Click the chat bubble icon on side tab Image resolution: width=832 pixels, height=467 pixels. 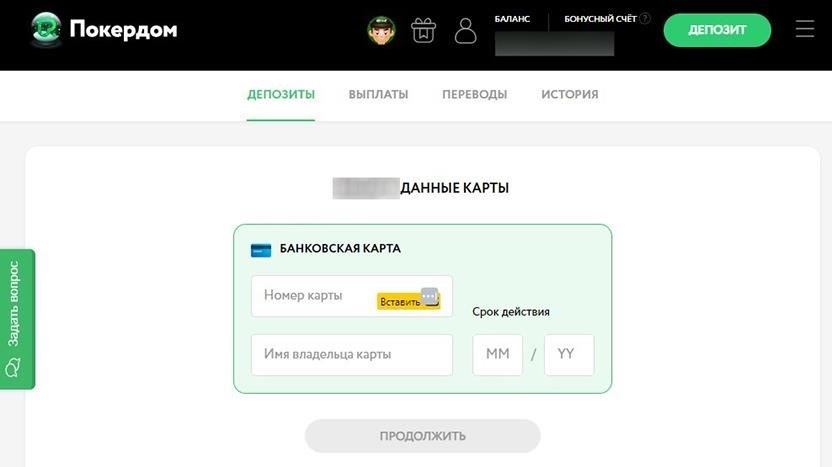(x=13, y=367)
